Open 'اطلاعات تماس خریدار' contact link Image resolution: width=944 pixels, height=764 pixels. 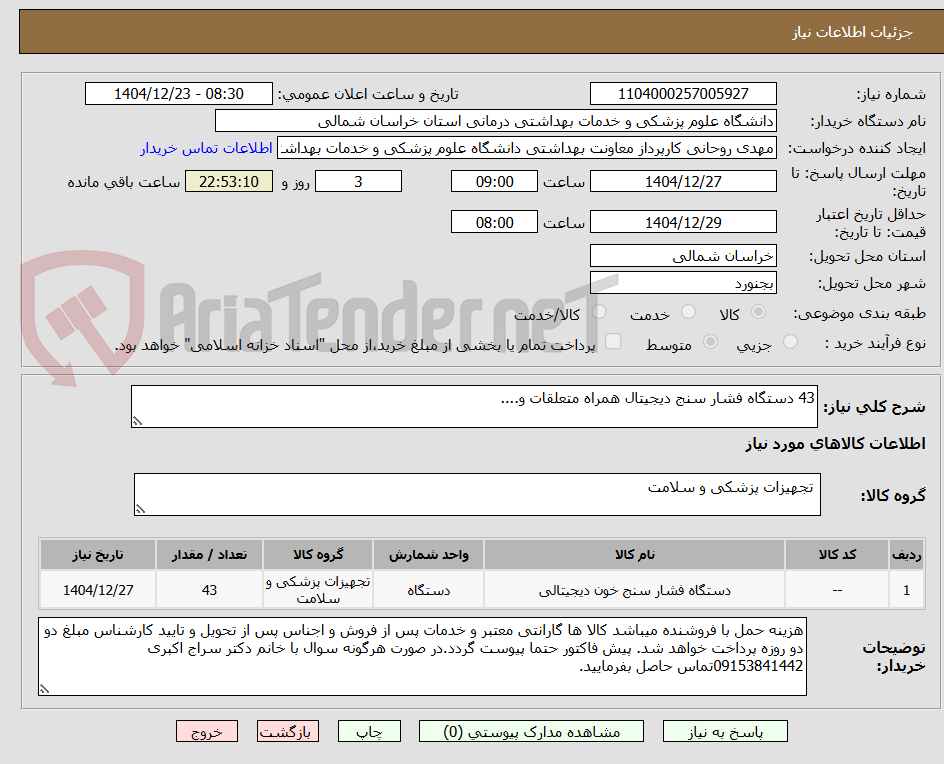[x=206, y=148]
